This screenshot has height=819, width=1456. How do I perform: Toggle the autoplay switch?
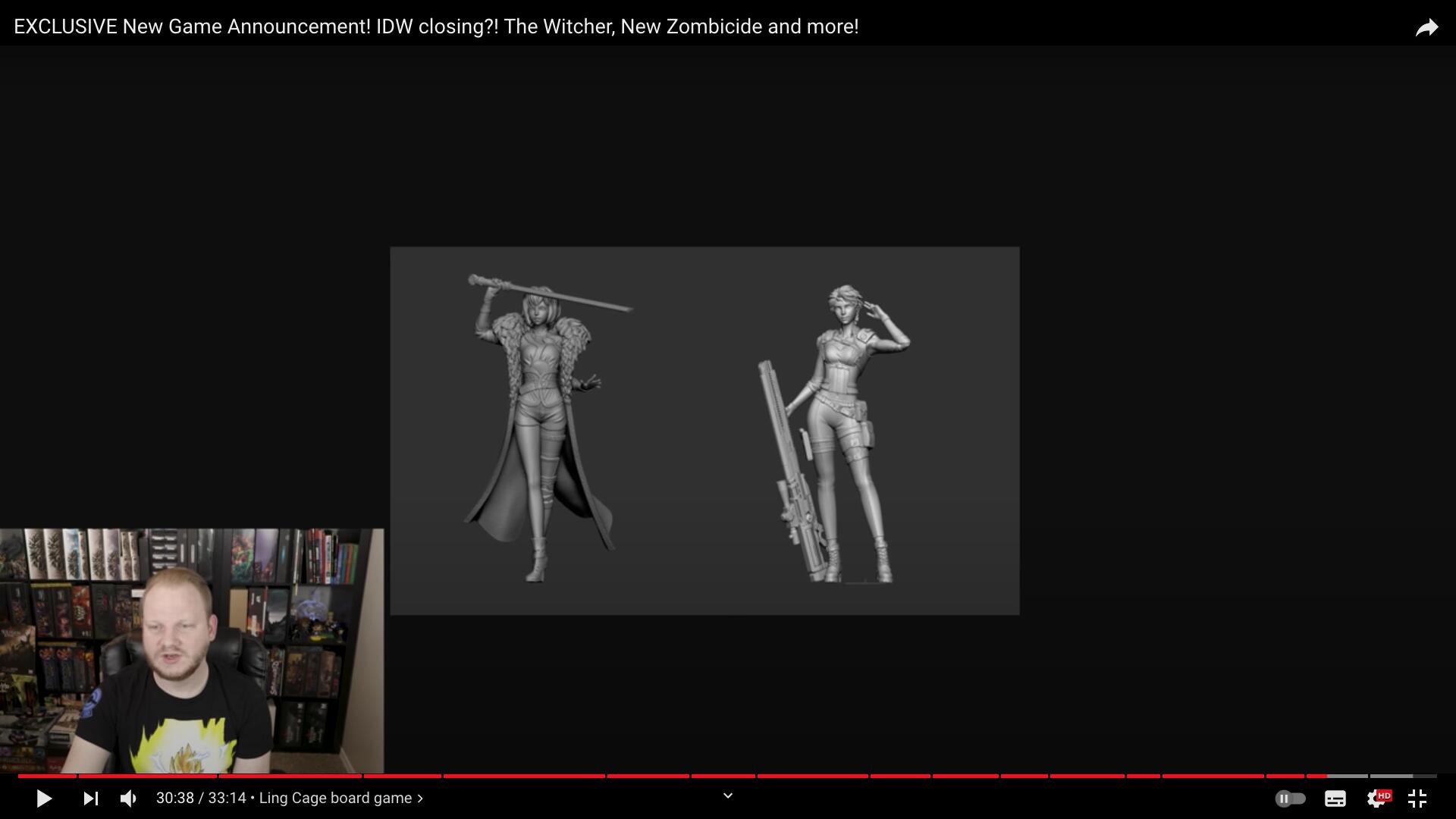point(1290,799)
